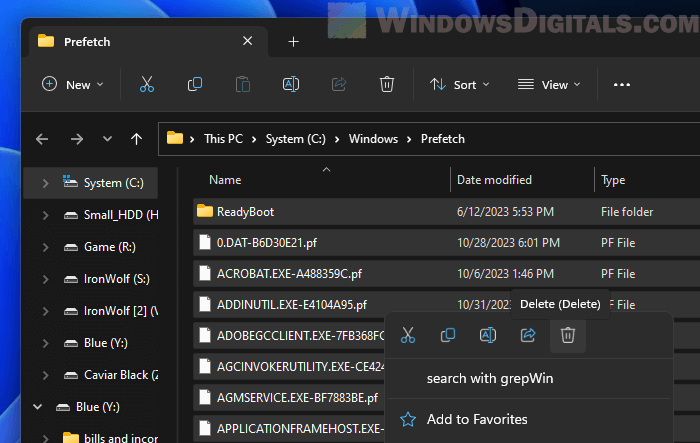Open chevron after Windows in breadcrumb
The width and height of the screenshot is (700, 443).
[409, 139]
